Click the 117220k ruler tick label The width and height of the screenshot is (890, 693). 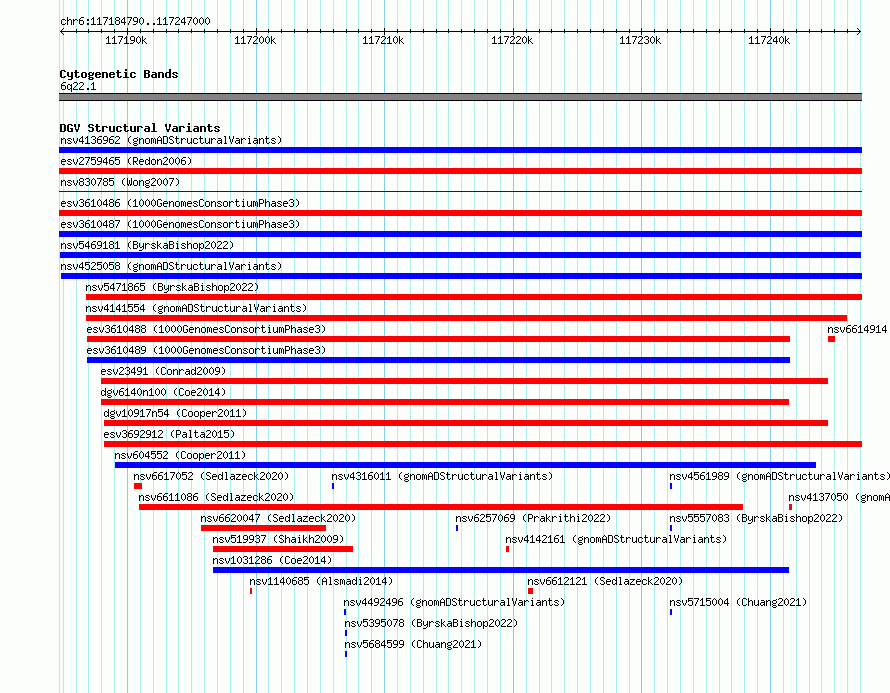pyautogui.click(x=512, y=41)
